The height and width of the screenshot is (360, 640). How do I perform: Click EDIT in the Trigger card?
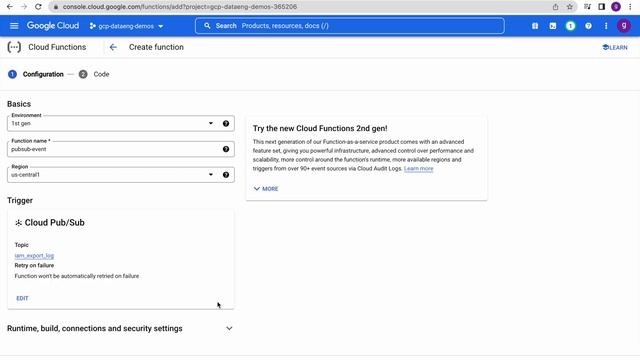[22, 298]
